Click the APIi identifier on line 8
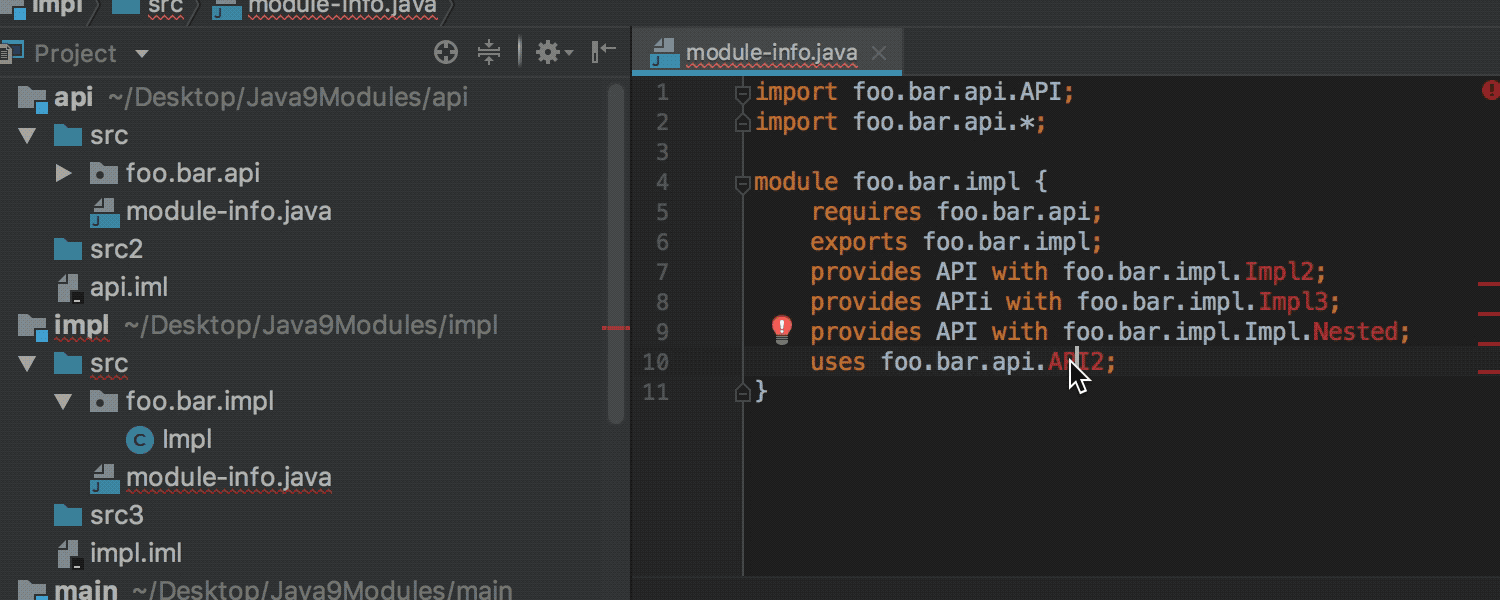Screen dimensions: 1500x600 click(964, 301)
